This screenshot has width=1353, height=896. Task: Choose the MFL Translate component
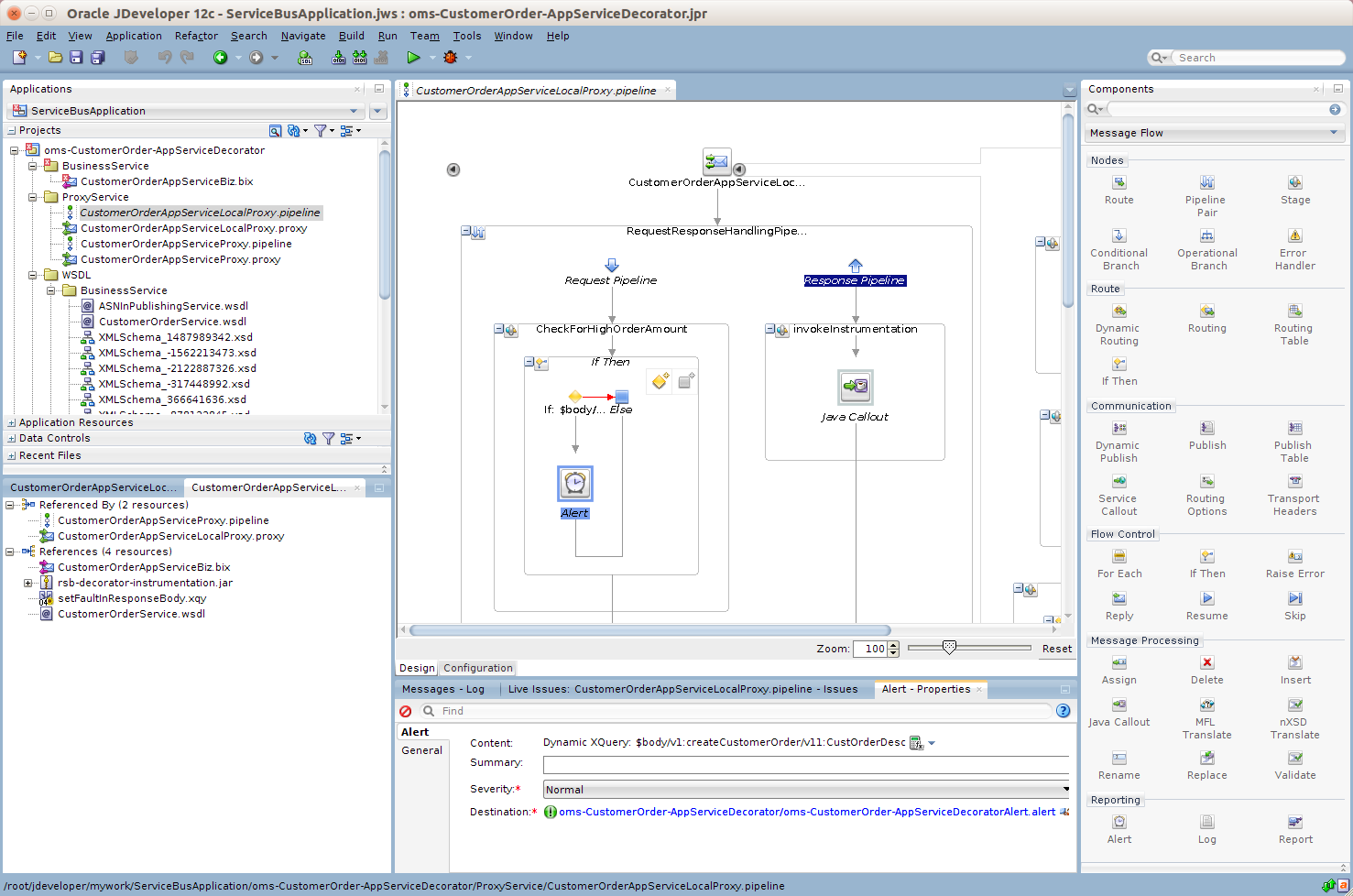[x=1206, y=718]
